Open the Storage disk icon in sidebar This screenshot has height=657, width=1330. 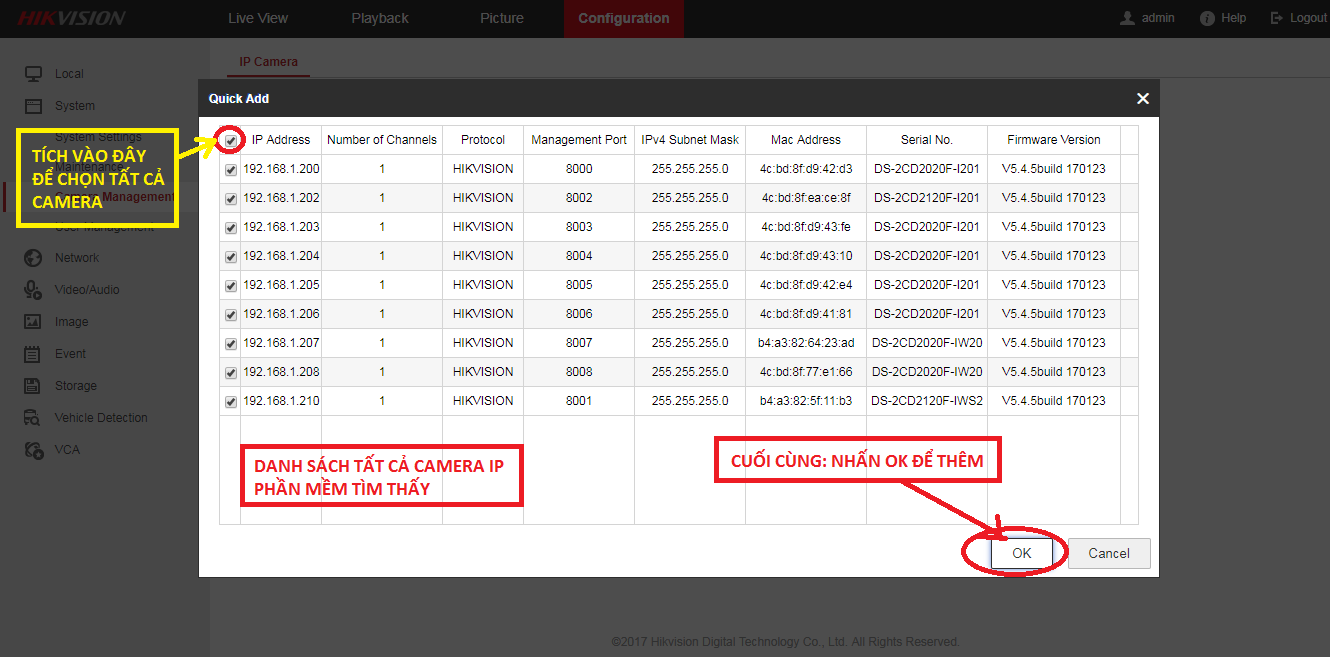coord(34,386)
